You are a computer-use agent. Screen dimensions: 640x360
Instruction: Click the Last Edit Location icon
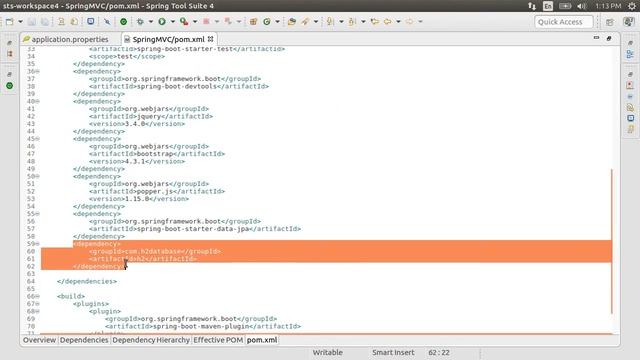[x=374, y=22]
